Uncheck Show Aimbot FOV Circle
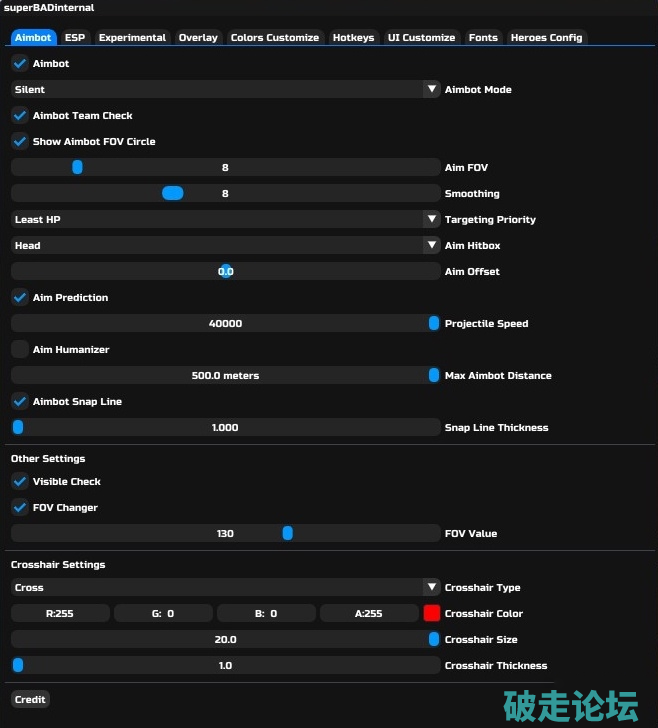The width and height of the screenshot is (658, 728). pyautogui.click(x=20, y=142)
